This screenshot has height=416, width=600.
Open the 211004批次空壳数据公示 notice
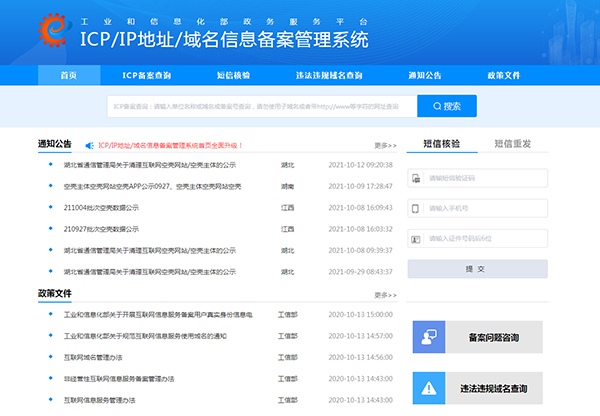tap(101, 208)
